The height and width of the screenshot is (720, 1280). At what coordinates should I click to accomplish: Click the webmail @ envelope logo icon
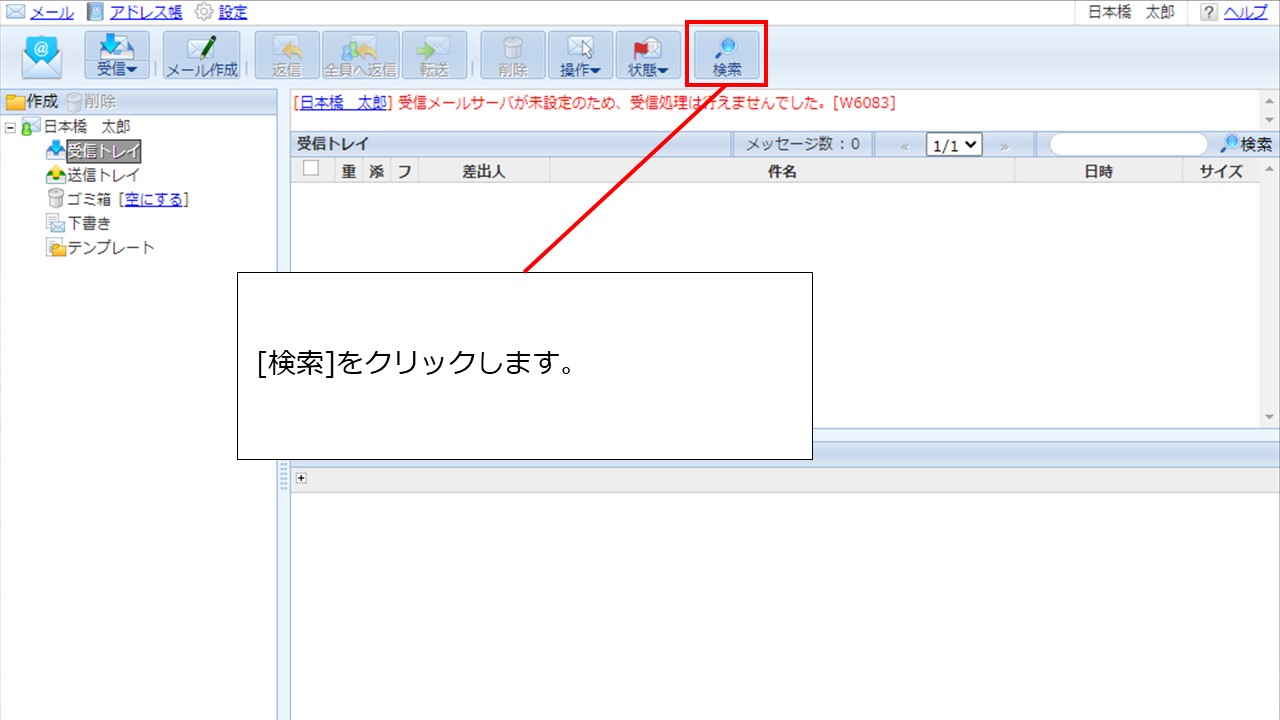42,56
